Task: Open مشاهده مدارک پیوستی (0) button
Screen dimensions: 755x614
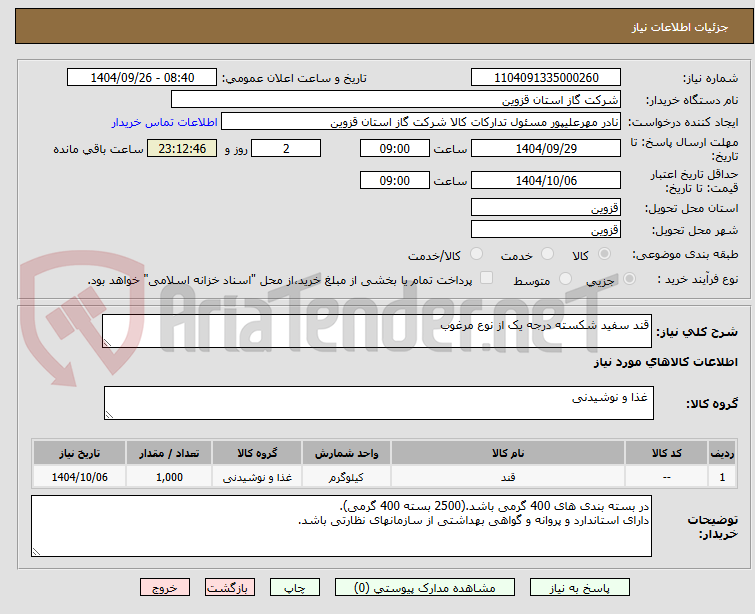Action: coord(425,588)
